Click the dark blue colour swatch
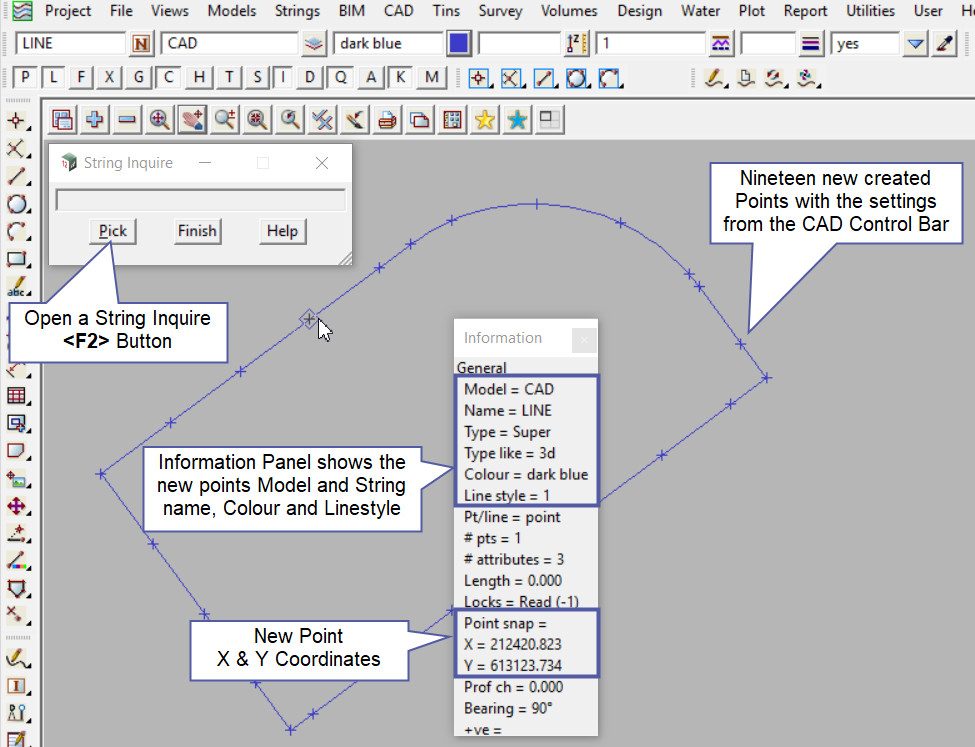Image resolution: width=975 pixels, height=747 pixels. pyautogui.click(x=458, y=44)
